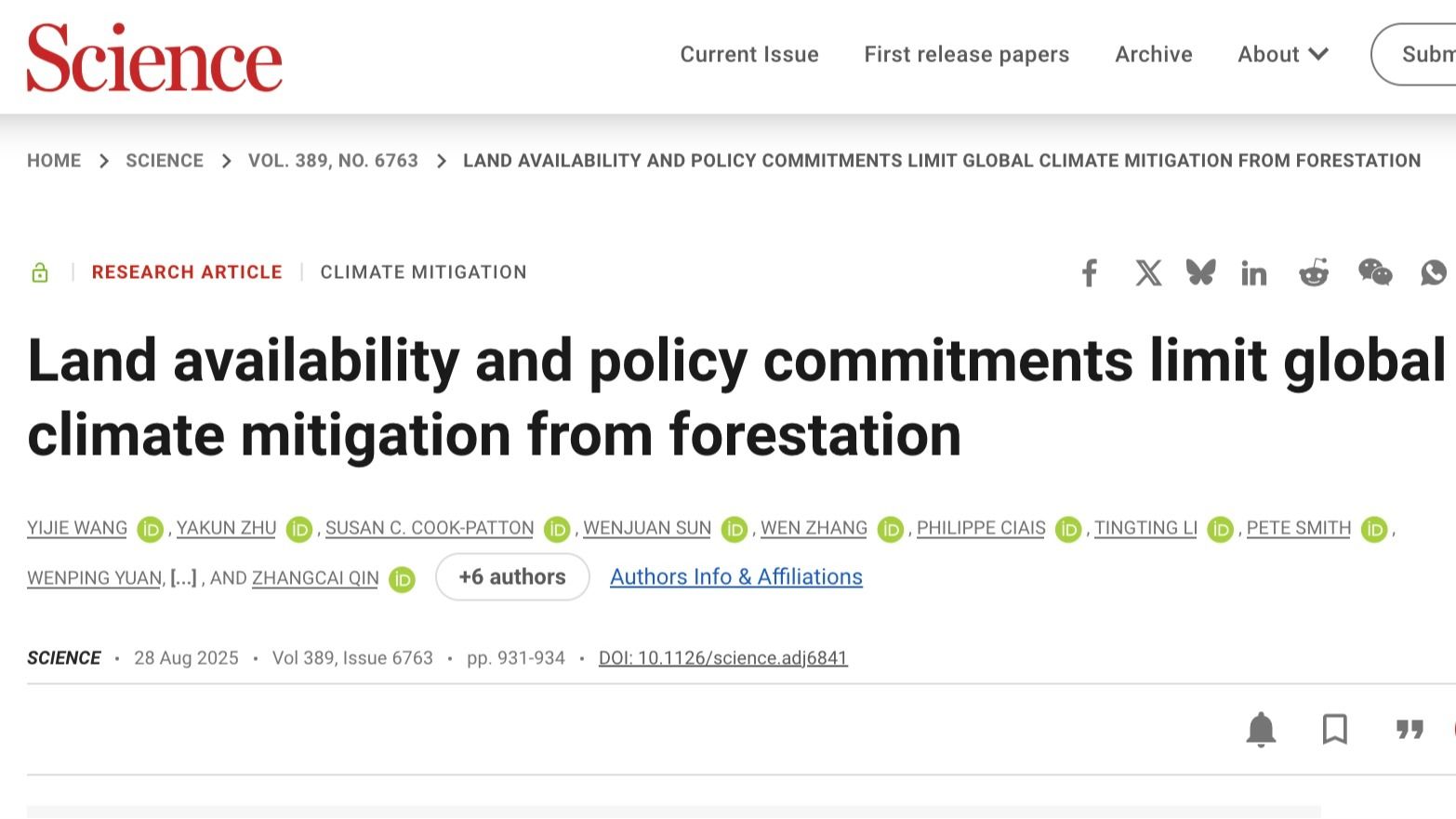Screen dimensions: 1456x819
Task: Open Yijie Wang's ORCID icon
Action: [150, 530]
